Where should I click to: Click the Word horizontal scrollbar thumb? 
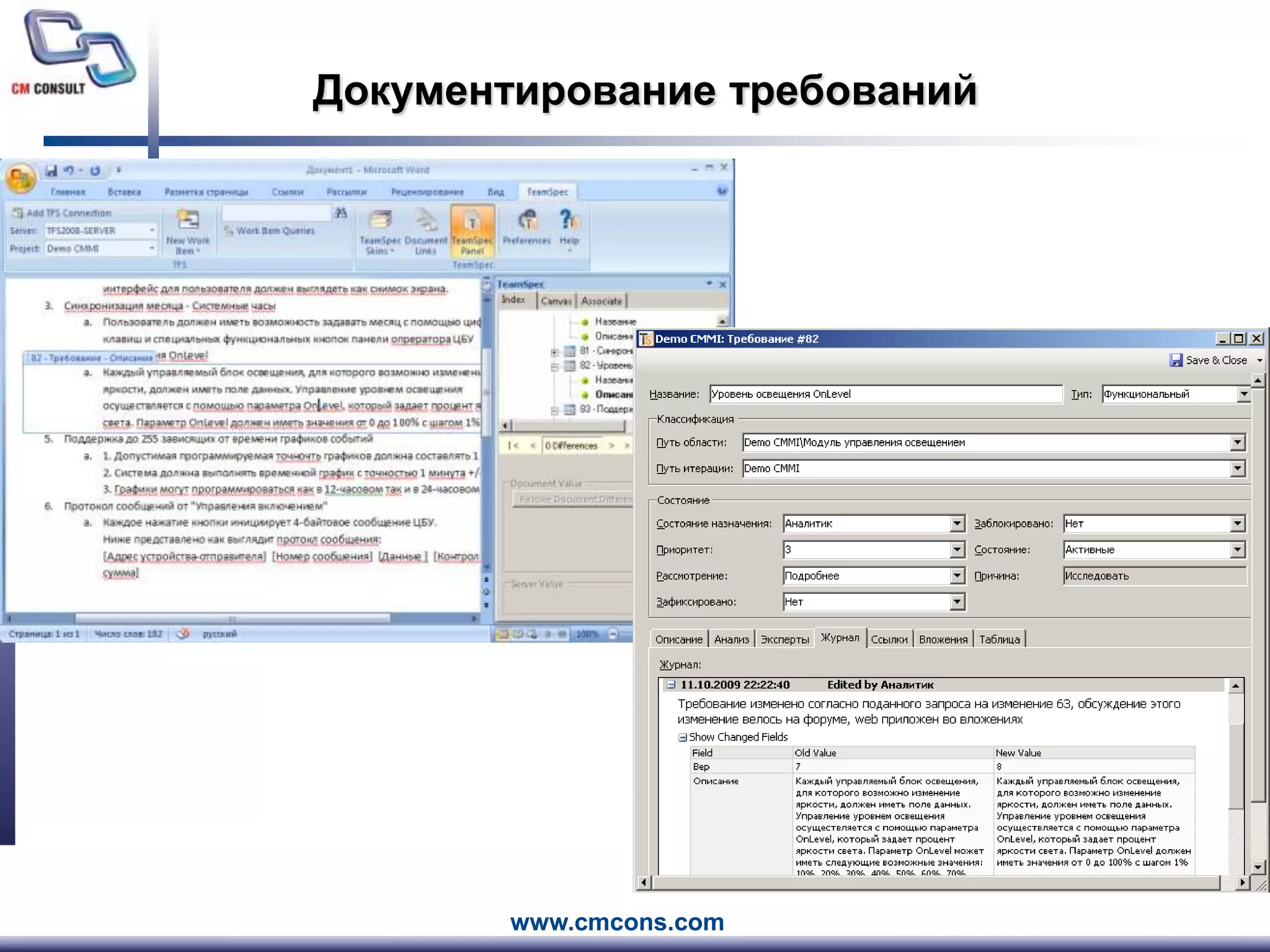point(233,619)
